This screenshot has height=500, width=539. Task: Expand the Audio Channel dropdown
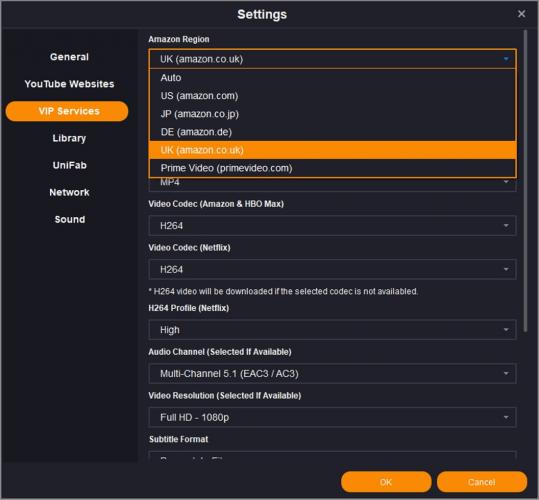tap(332, 374)
